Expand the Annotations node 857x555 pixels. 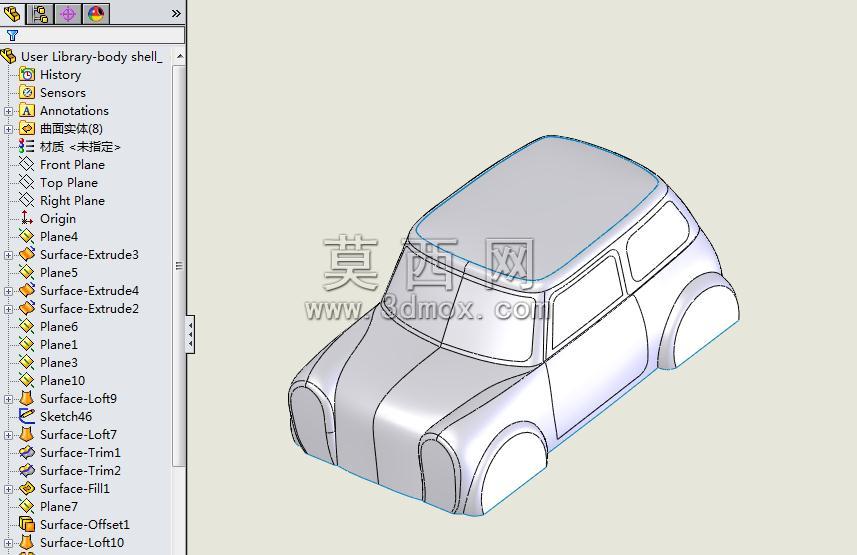coord(8,111)
